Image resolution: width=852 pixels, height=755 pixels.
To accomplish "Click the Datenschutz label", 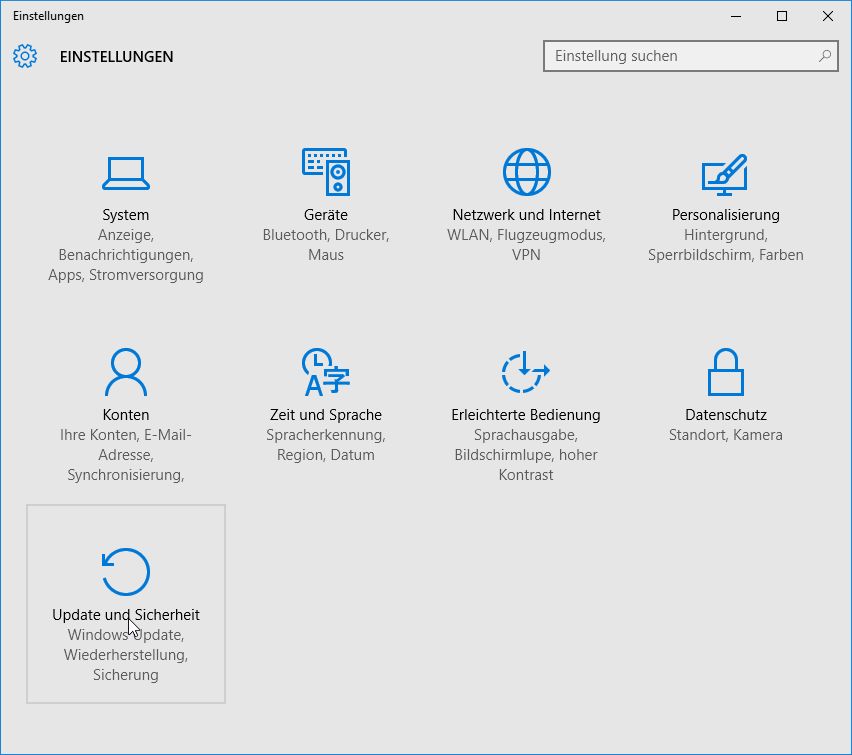I will (726, 415).
